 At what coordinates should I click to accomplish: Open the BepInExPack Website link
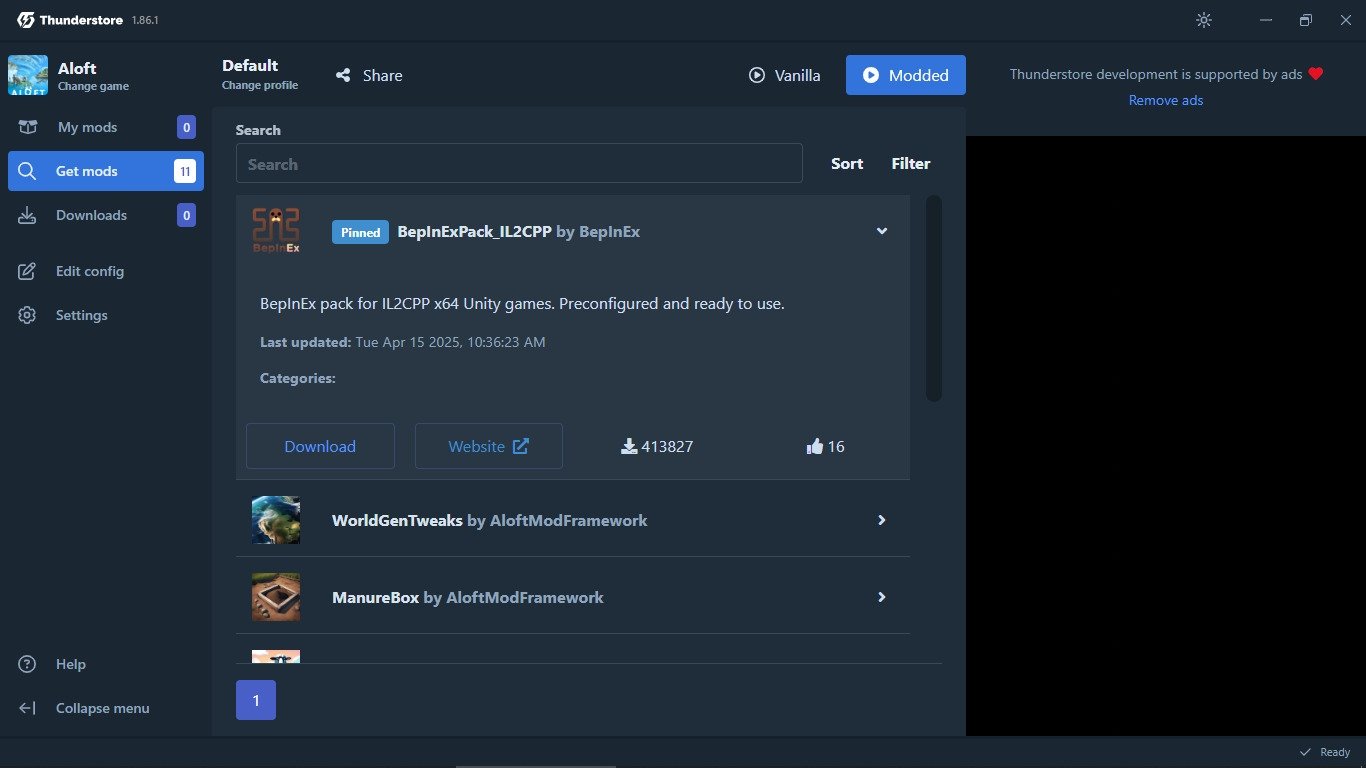pos(489,446)
